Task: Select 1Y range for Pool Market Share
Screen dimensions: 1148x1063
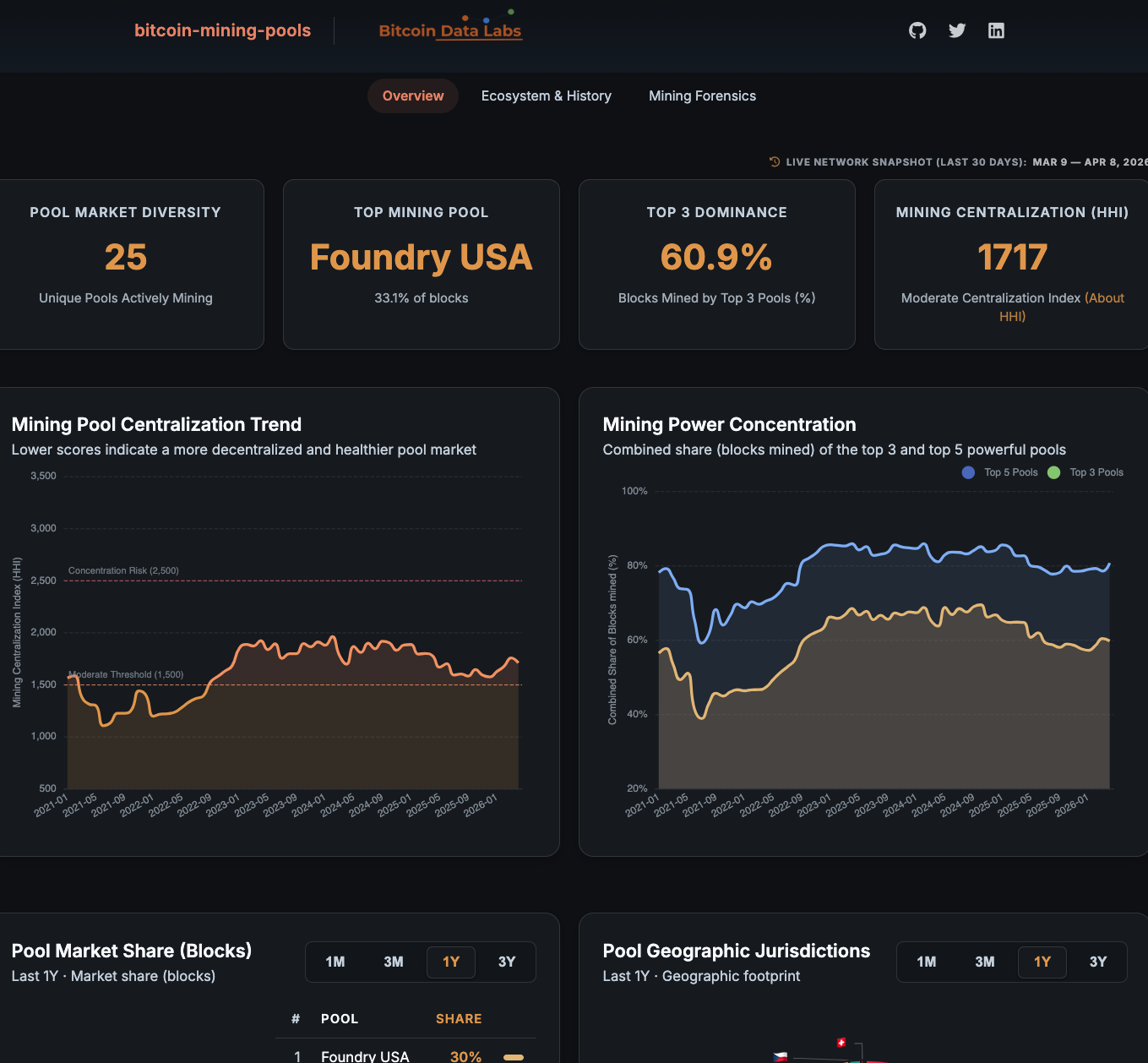Action: pyautogui.click(x=451, y=962)
